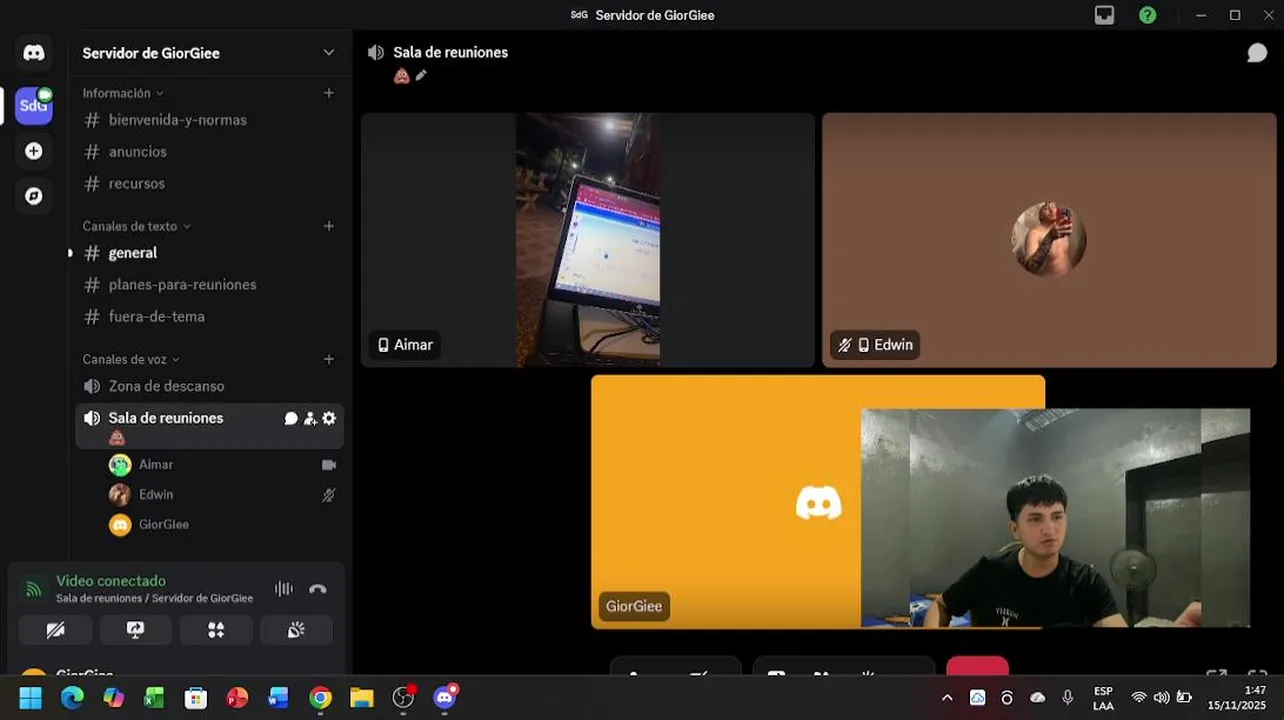Open the Discord inbox icon
Screen dimensions: 1284x720
(x=1104, y=15)
